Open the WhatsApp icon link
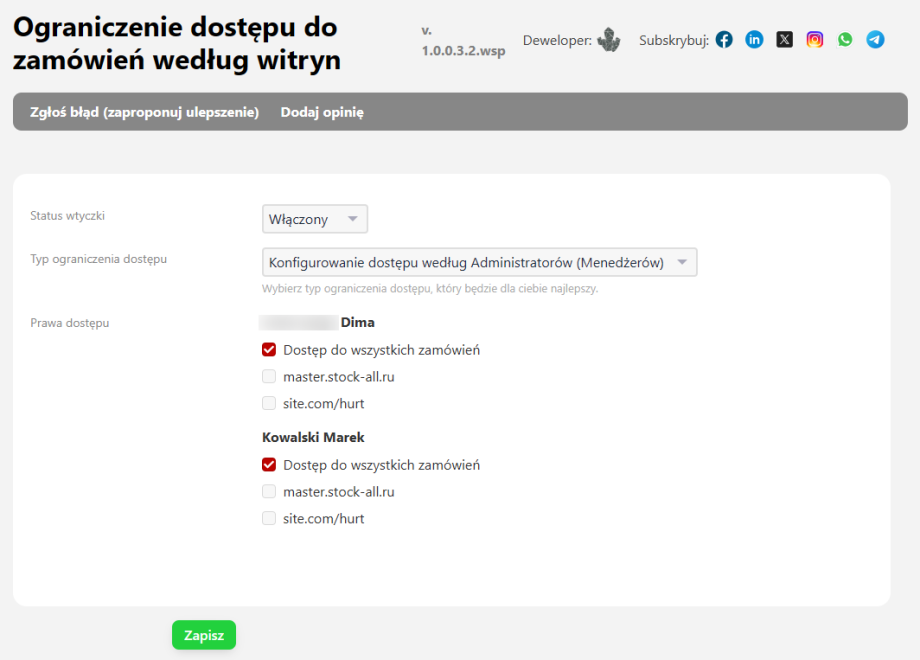920x660 pixels. [845, 40]
